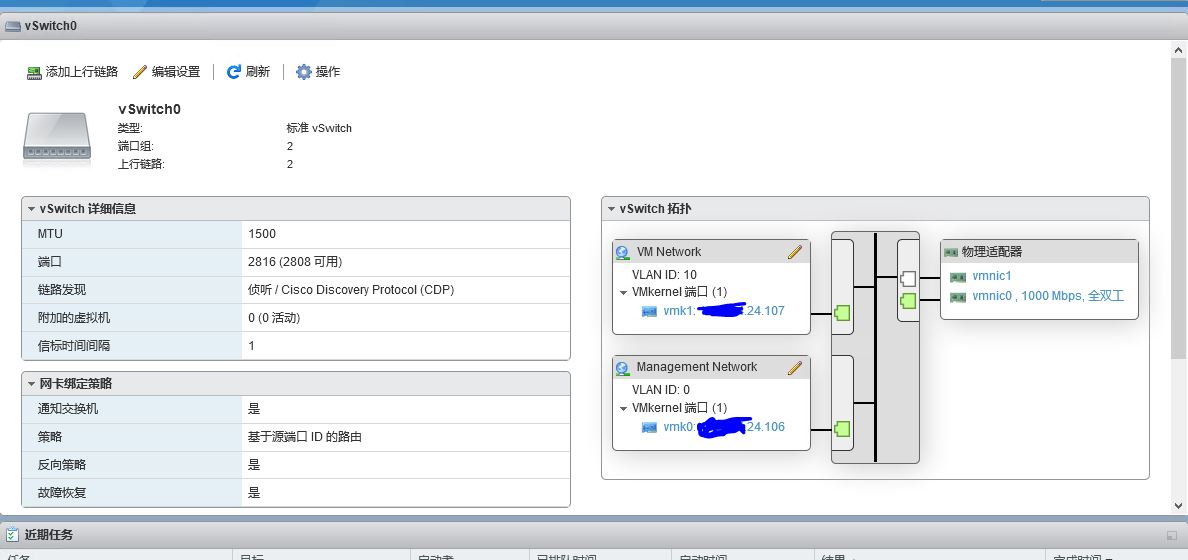The width and height of the screenshot is (1188, 560).
Task: Open the vmnic0 1000 Mbps adapter link
Action: tap(1048, 297)
